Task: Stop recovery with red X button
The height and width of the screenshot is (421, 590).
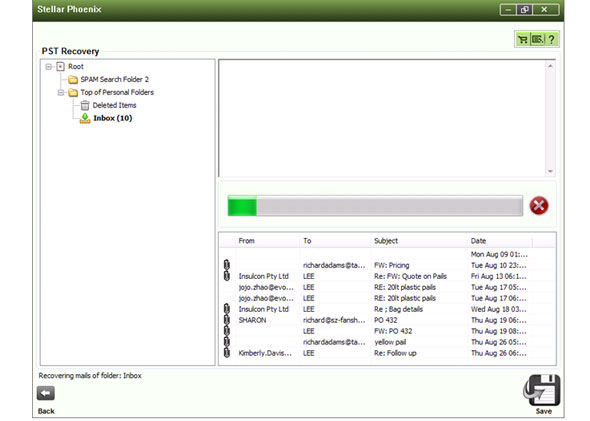Action: click(x=539, y=205)
